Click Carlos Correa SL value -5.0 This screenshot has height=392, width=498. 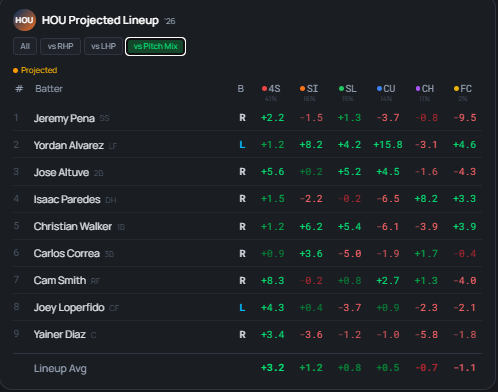(350, 254)
